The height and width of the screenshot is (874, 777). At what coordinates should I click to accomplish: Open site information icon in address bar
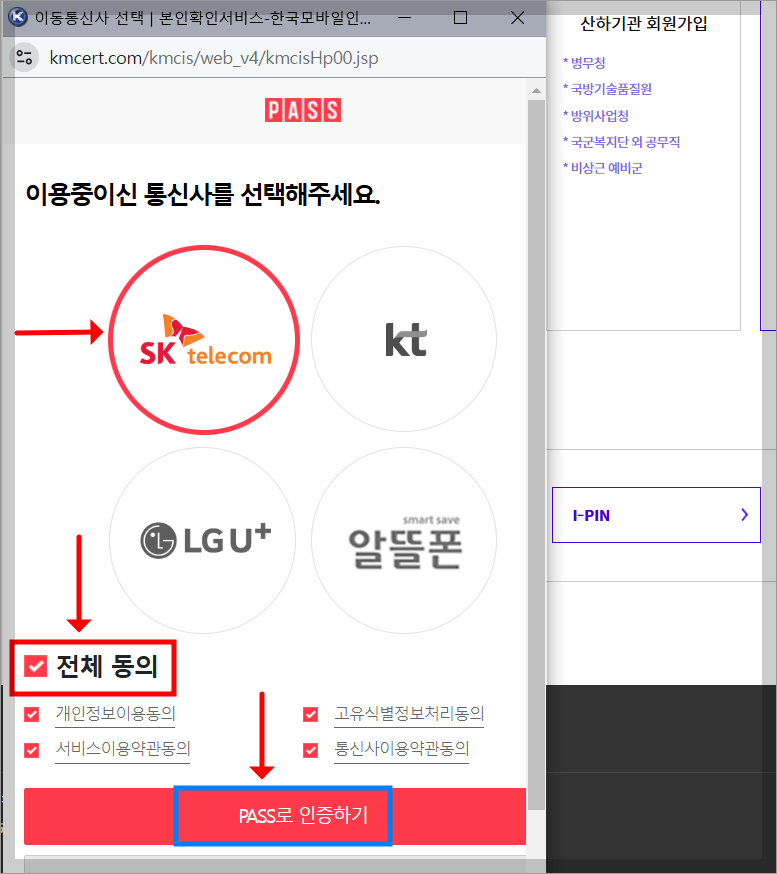point(25,57)
